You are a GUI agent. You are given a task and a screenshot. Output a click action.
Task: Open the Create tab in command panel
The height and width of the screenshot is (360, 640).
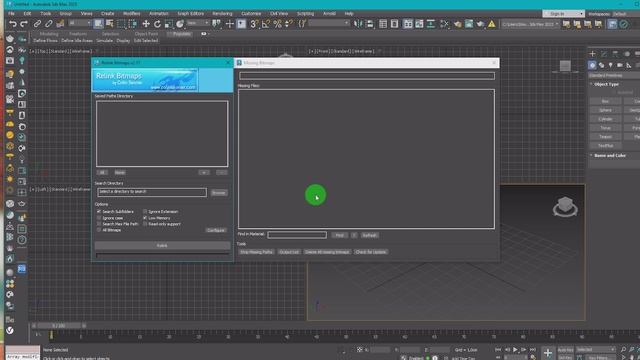(x=593, y=53)
